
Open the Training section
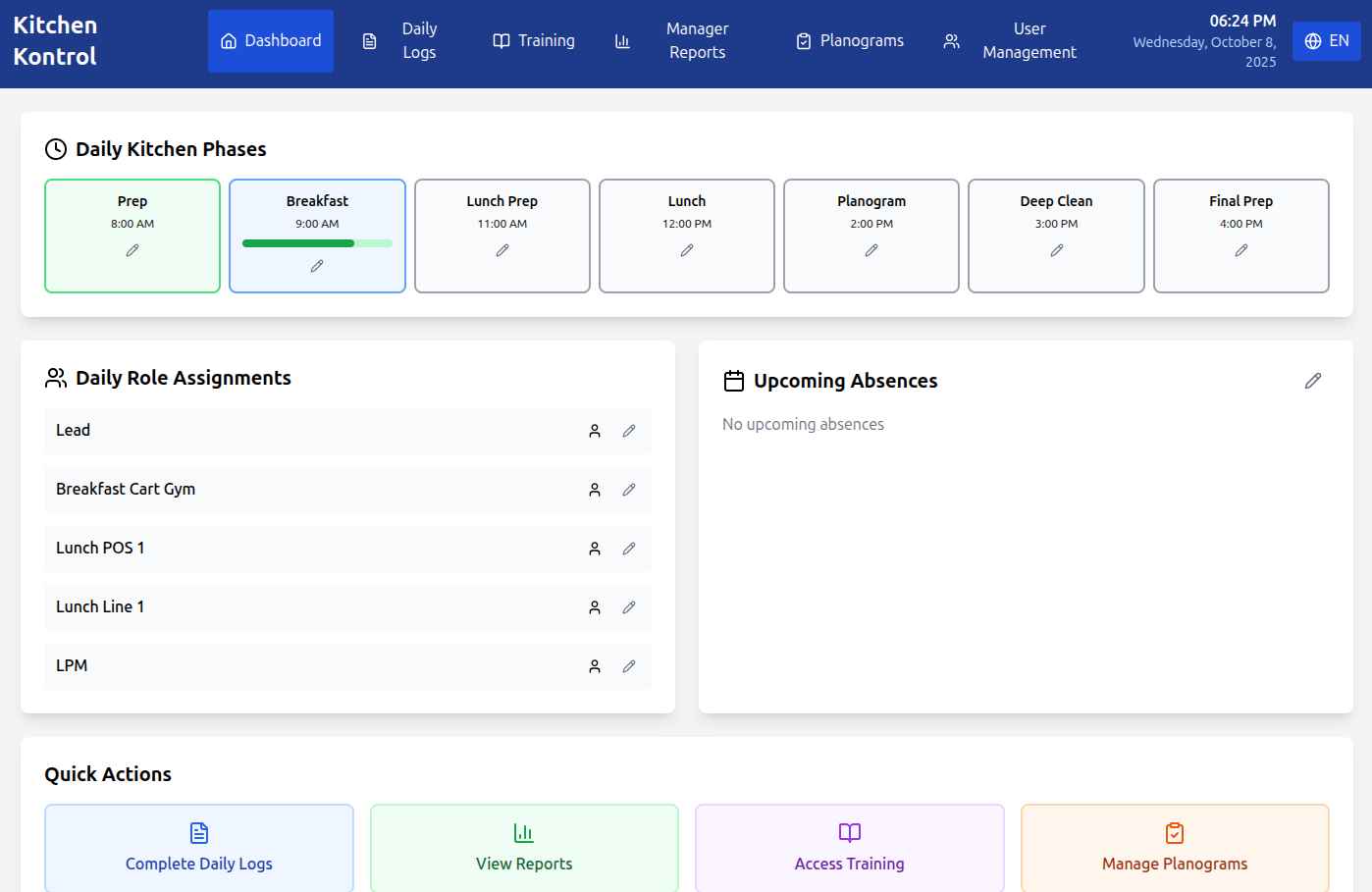click(x=534, y=41)
